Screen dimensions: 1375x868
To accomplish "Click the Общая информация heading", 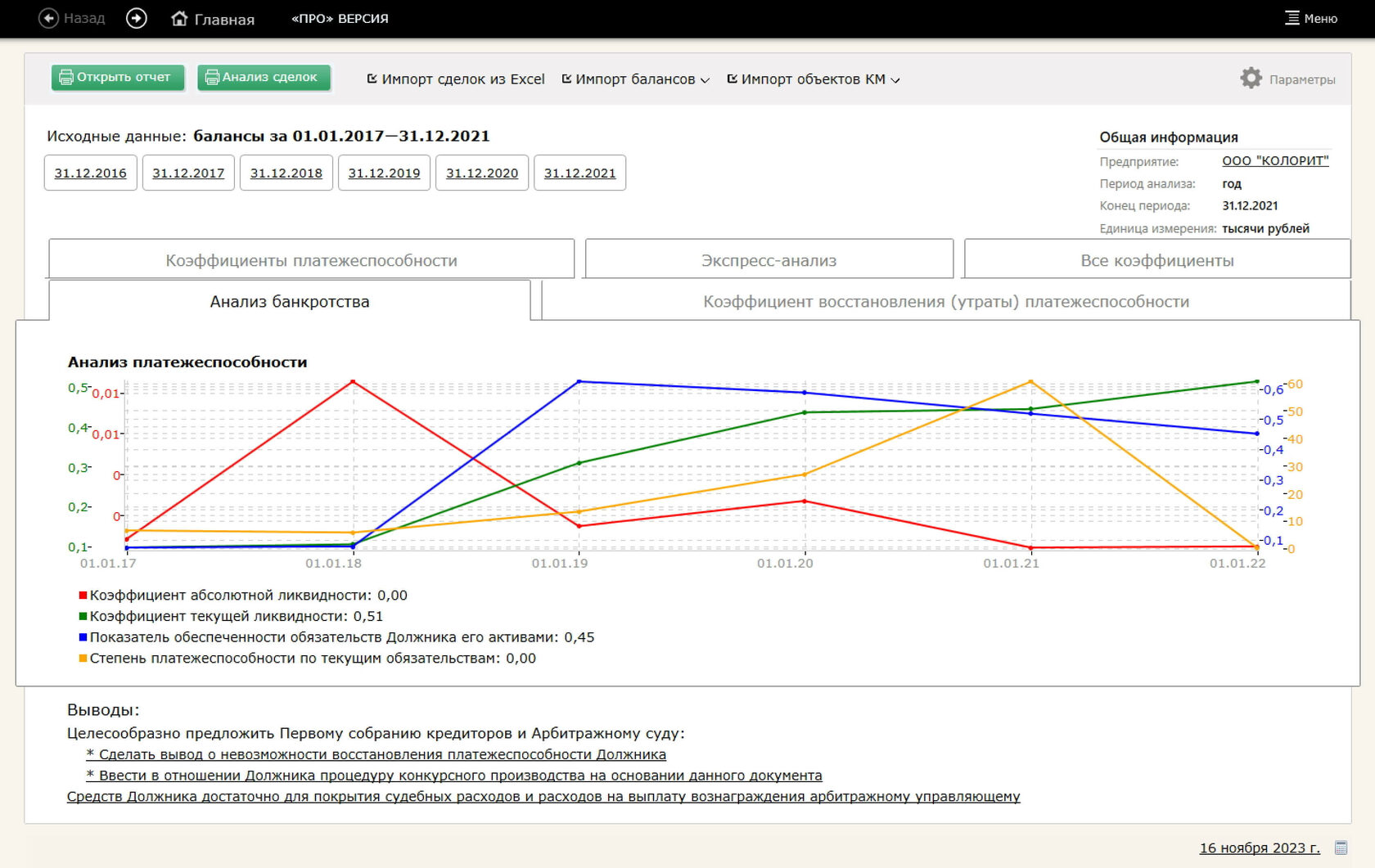I will coord(1169,137).
